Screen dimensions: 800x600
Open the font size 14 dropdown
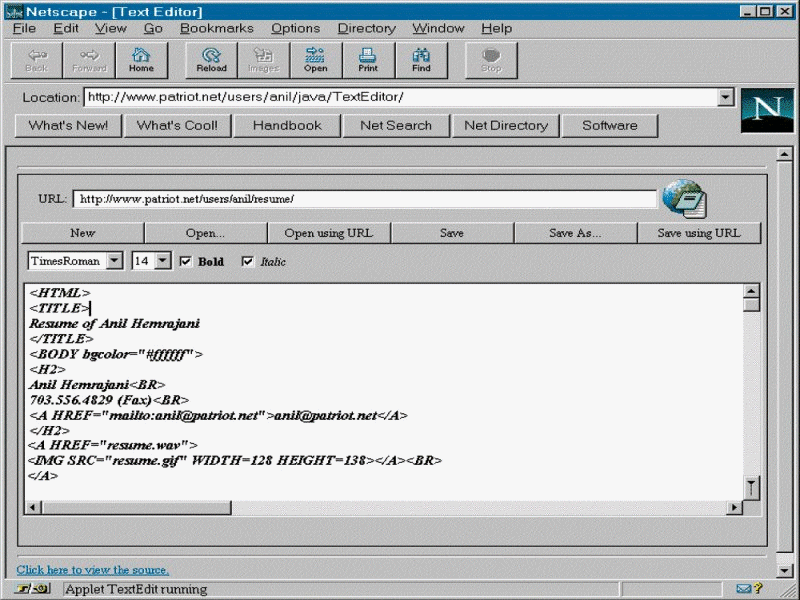[163, 261]
